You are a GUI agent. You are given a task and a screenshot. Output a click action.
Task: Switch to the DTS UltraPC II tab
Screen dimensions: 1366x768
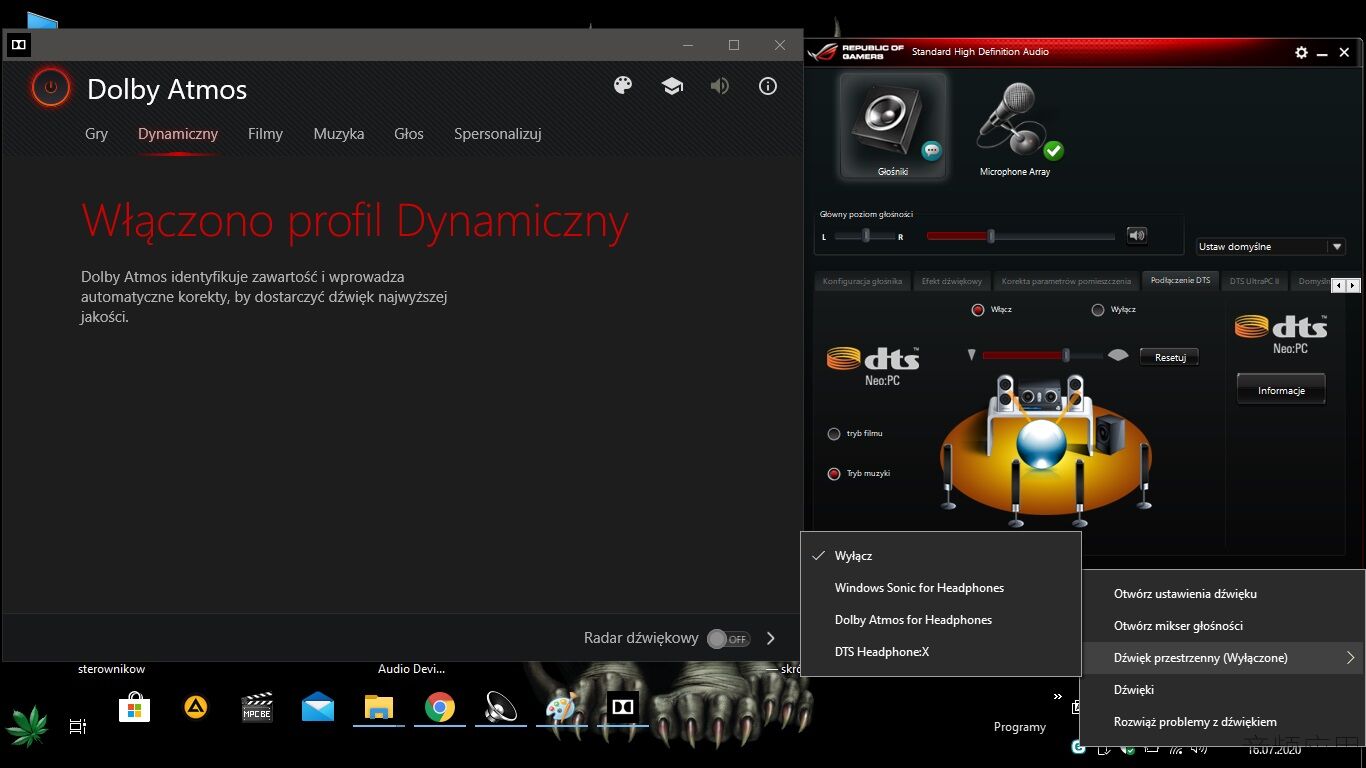1254,281
